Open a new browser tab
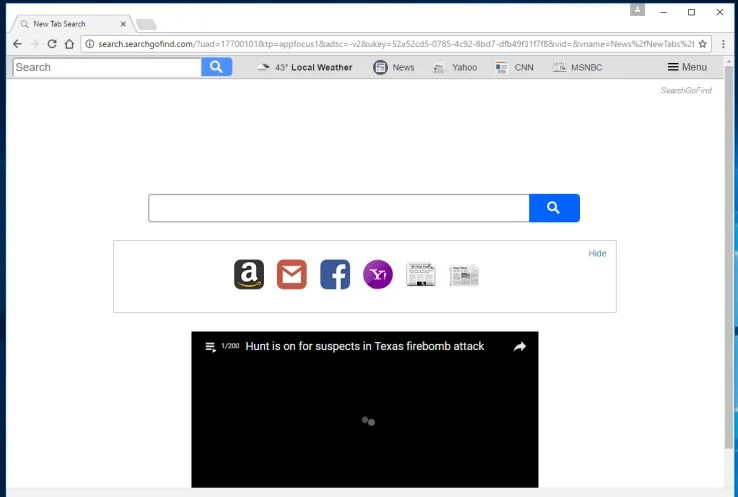 click(146, 24)
